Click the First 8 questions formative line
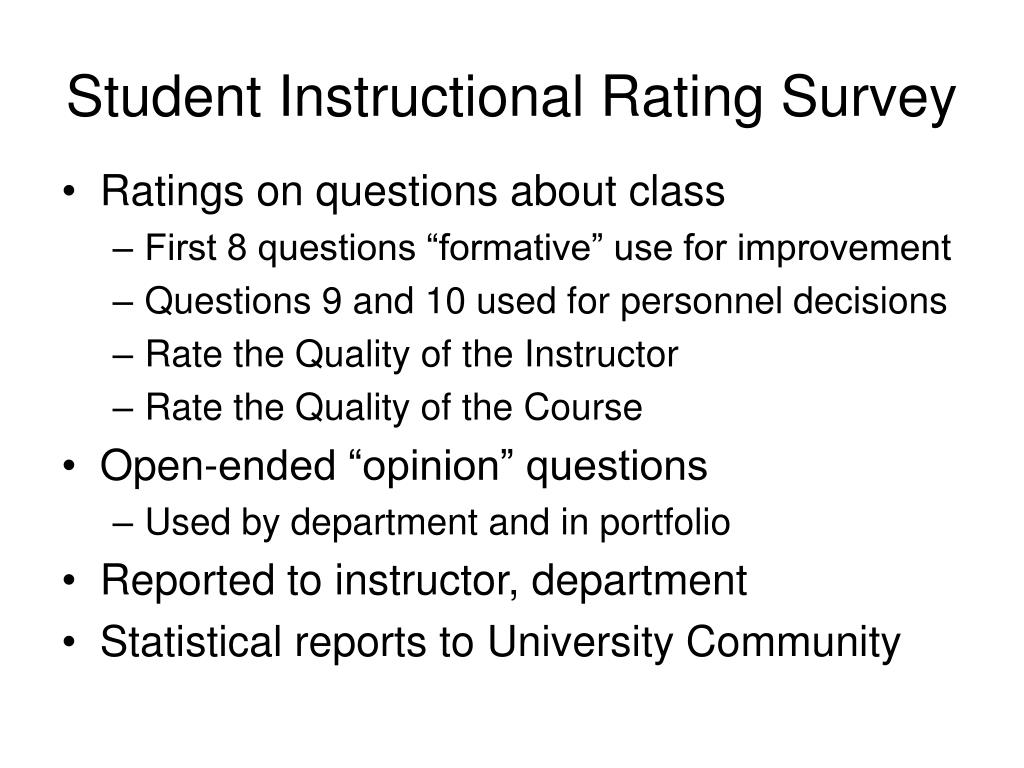 pos(547,249)
